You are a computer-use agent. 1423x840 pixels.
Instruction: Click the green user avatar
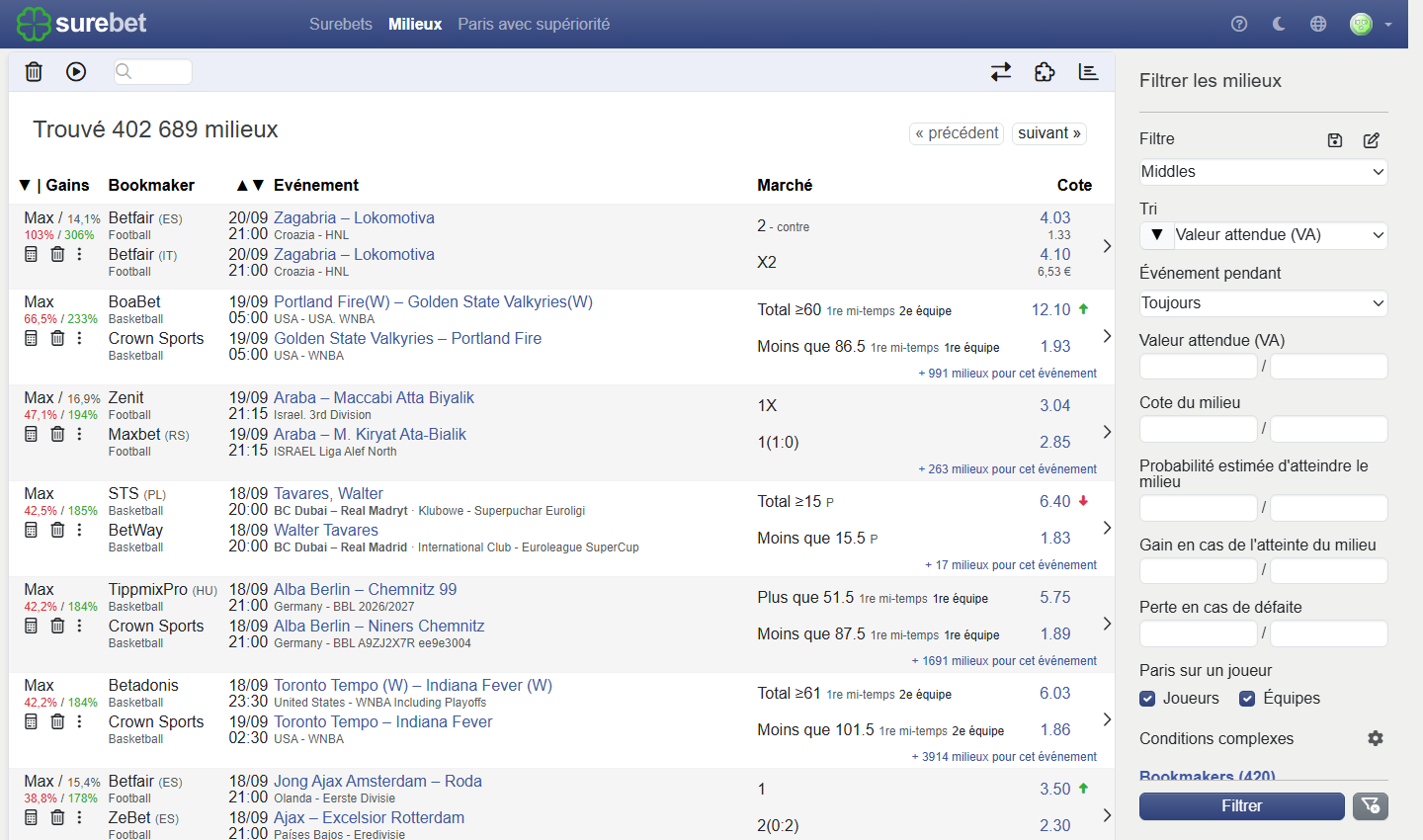1362,24
